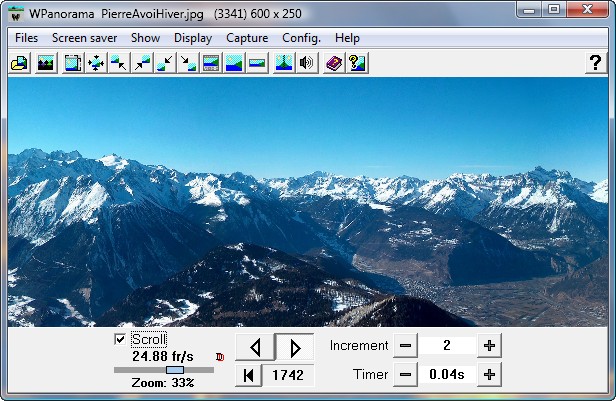Open the Show menu
This screenshot has width=616, height=401.
[145, 38]
